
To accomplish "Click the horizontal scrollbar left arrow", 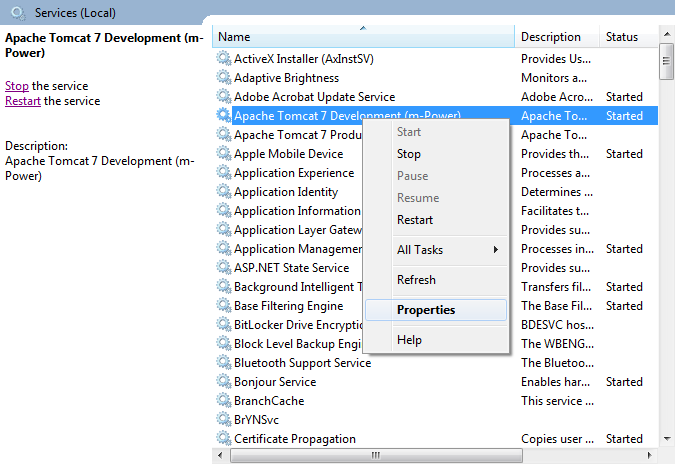I will tap(220, 455).
